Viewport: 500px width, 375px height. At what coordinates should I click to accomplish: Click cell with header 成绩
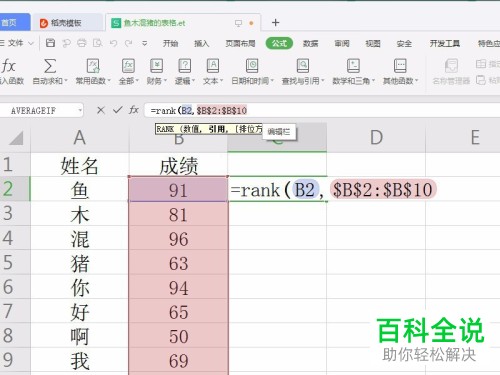[x=178, y=165]
